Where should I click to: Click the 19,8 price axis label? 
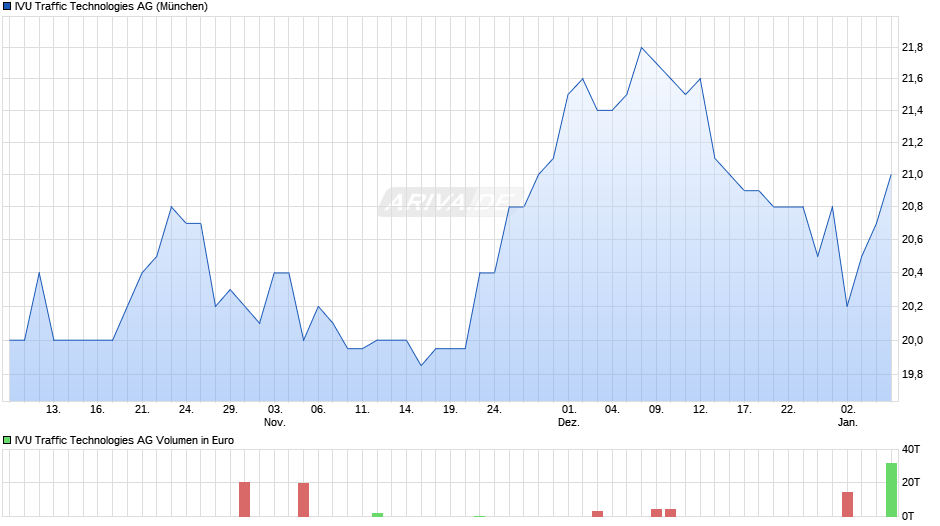(x=912, y=375)
